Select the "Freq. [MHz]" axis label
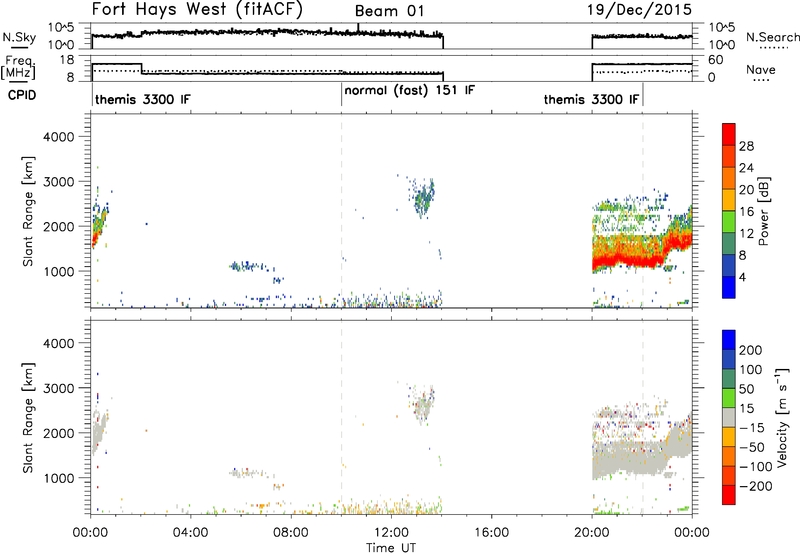The width and height of the screenshot is (800, 554). [18, 68]
